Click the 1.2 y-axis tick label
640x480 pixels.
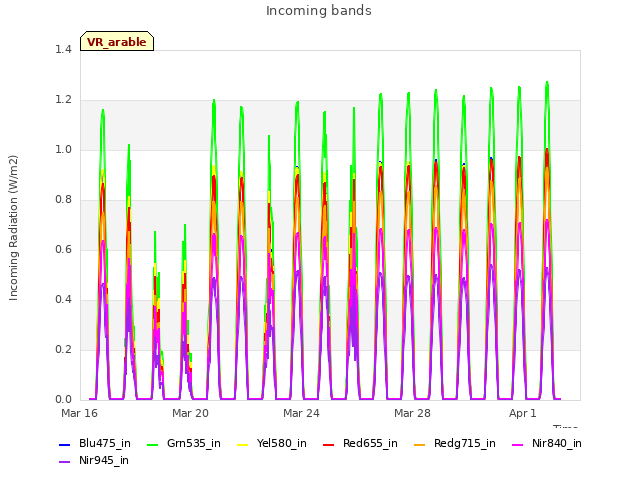point(63,100)
